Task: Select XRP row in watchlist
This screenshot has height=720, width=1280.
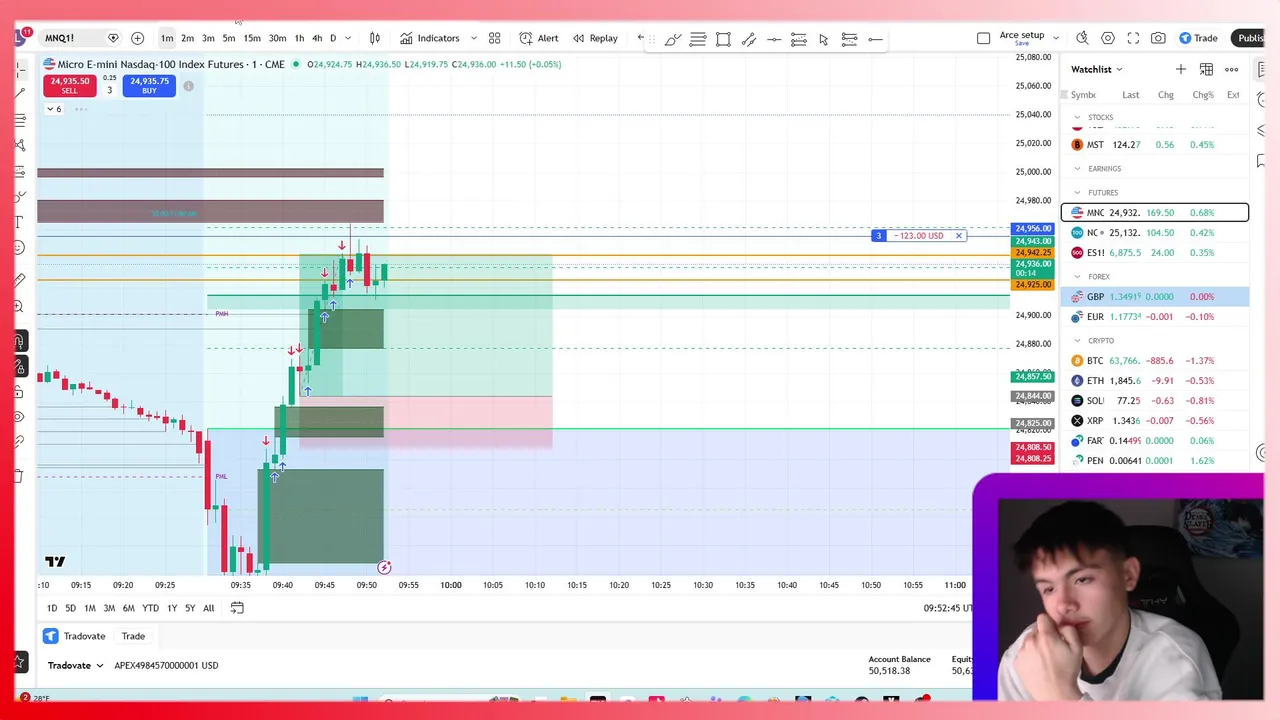Action: pyautogui.click(x=1155, y=421)
